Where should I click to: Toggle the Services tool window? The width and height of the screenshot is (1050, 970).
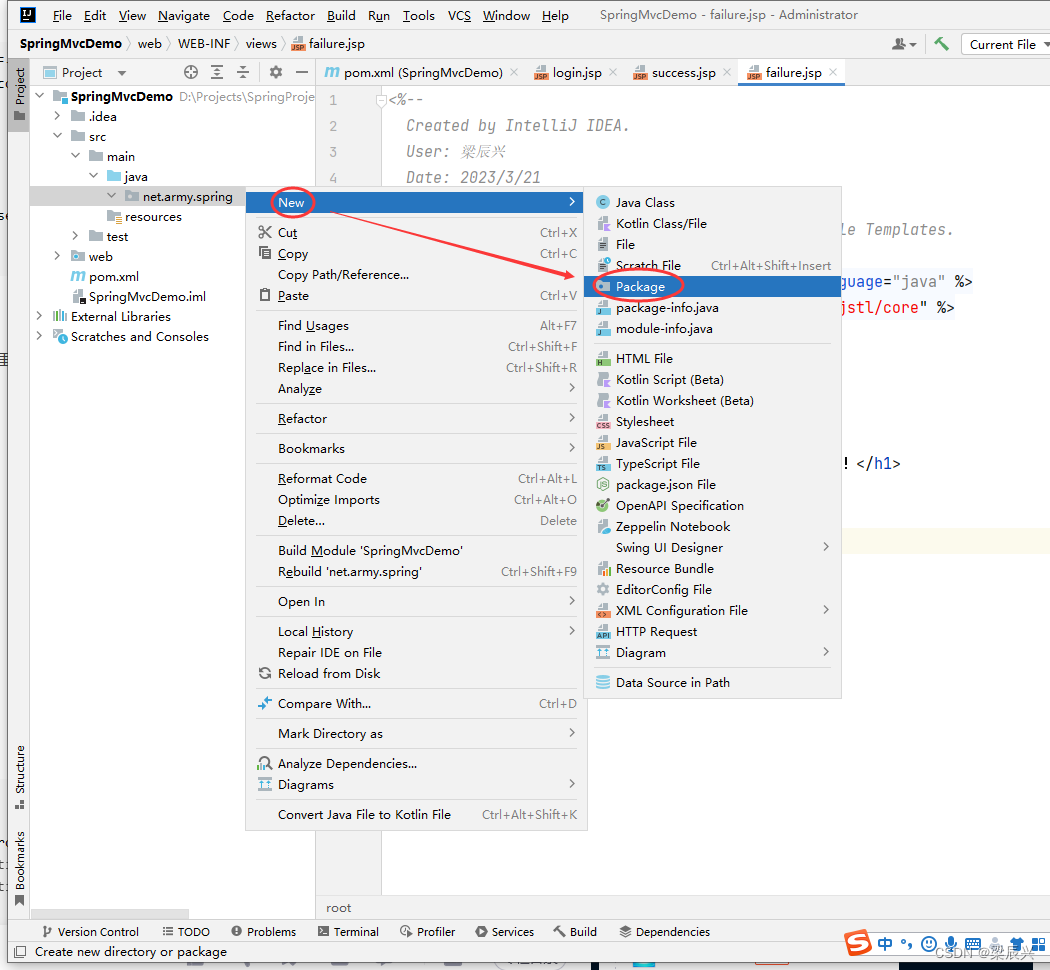[504, 931]
